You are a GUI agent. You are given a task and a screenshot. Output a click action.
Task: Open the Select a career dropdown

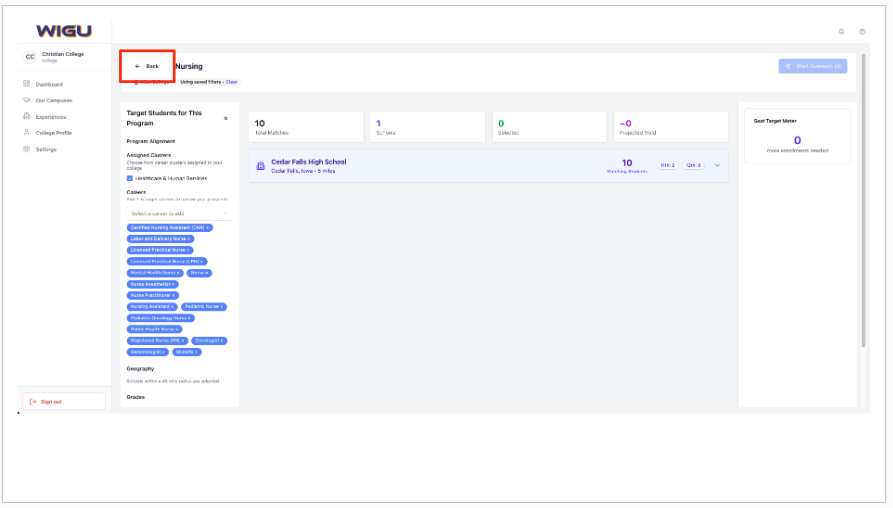point(179,213)
